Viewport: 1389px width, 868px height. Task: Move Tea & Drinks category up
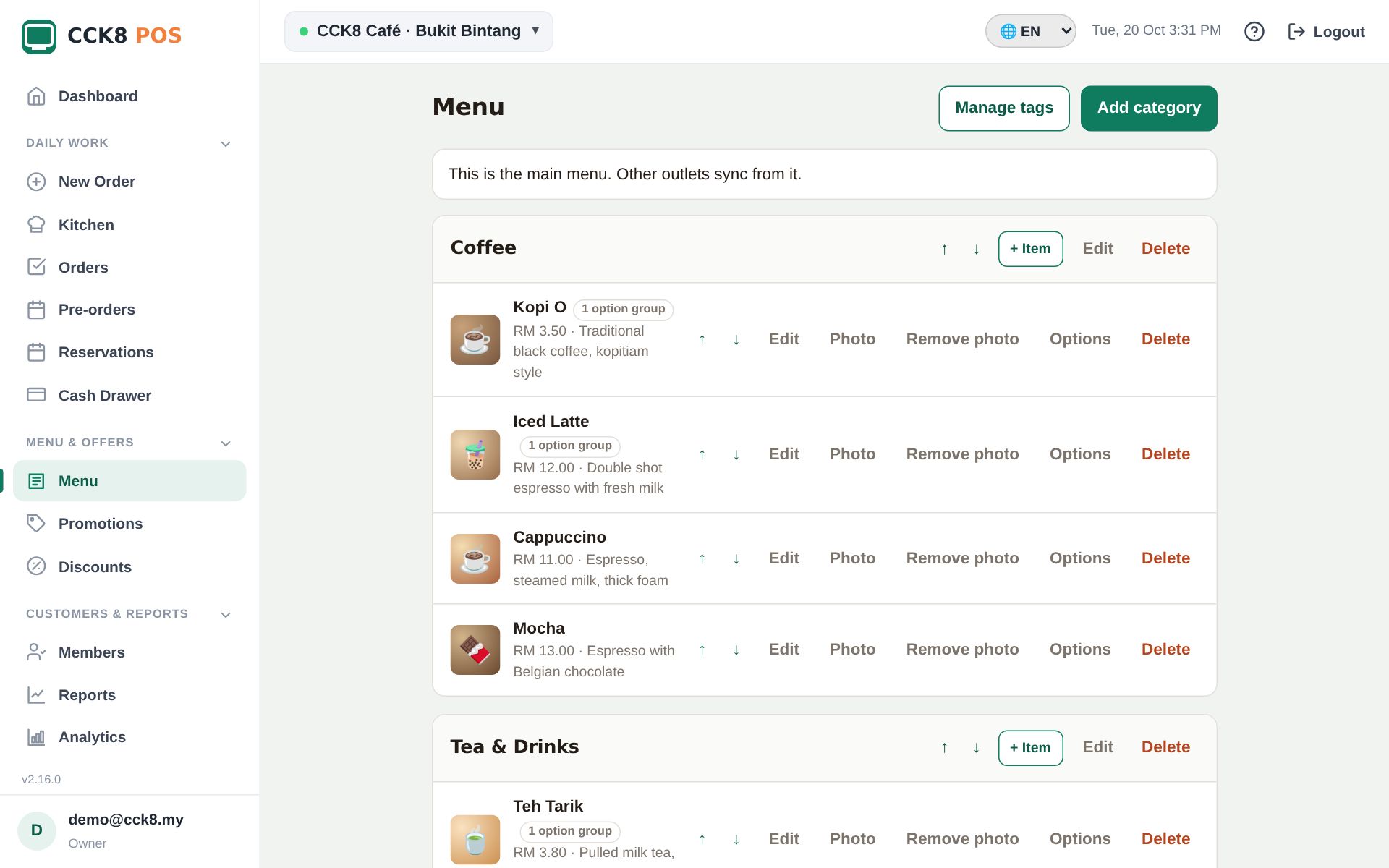tap(944, 747)
